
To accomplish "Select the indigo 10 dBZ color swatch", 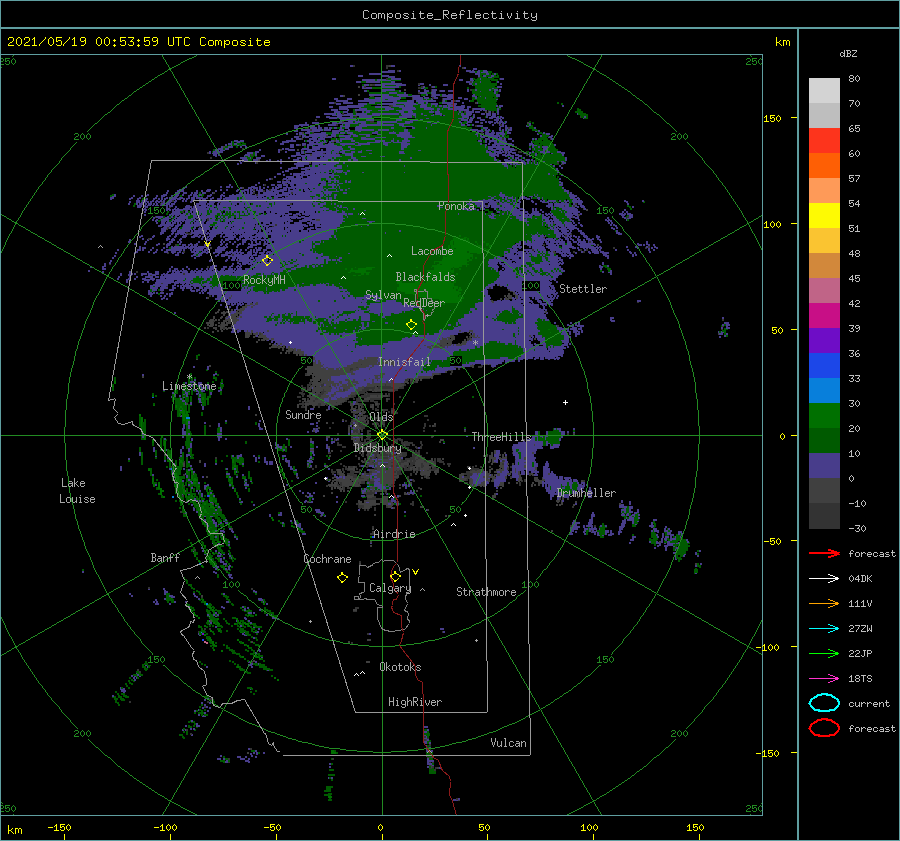I will (824, 465).
